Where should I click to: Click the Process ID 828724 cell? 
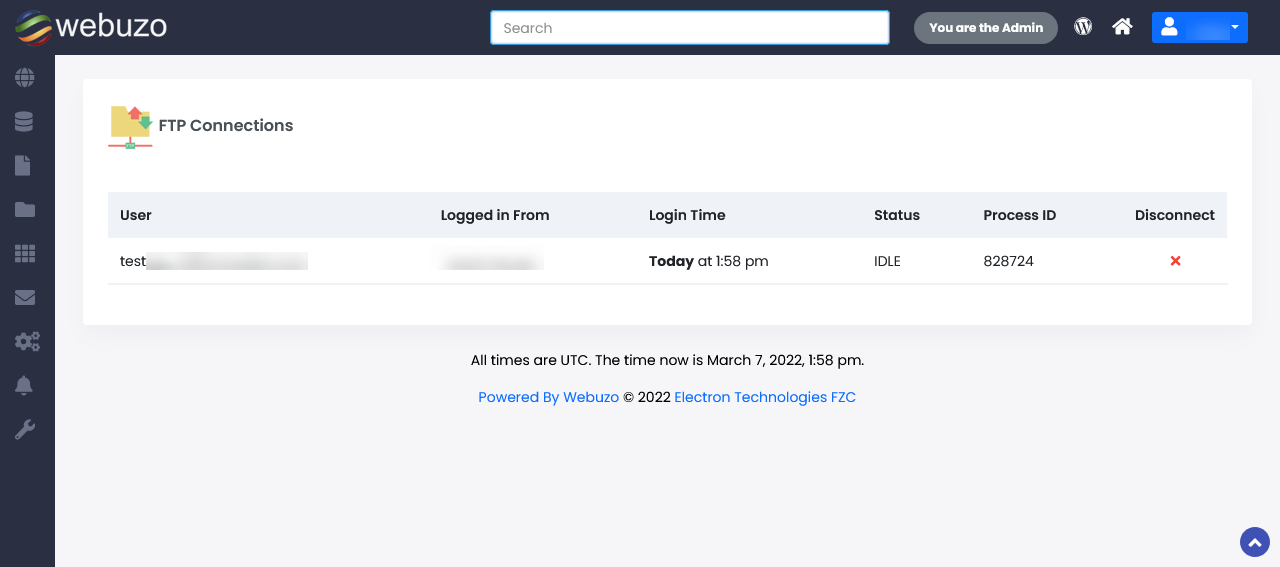coord(1008,261)
